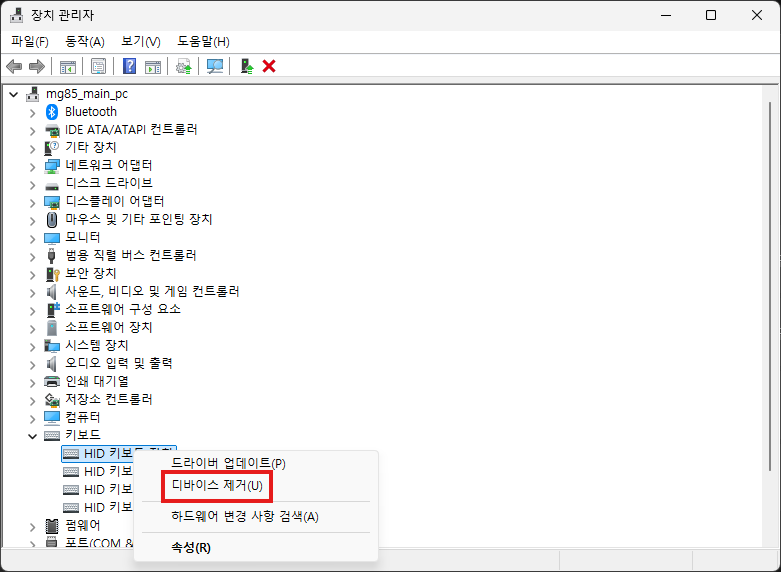Maximize the 장치 관리자 window
This screenshot has height=572, width=781.
click(x=711, y=15)
